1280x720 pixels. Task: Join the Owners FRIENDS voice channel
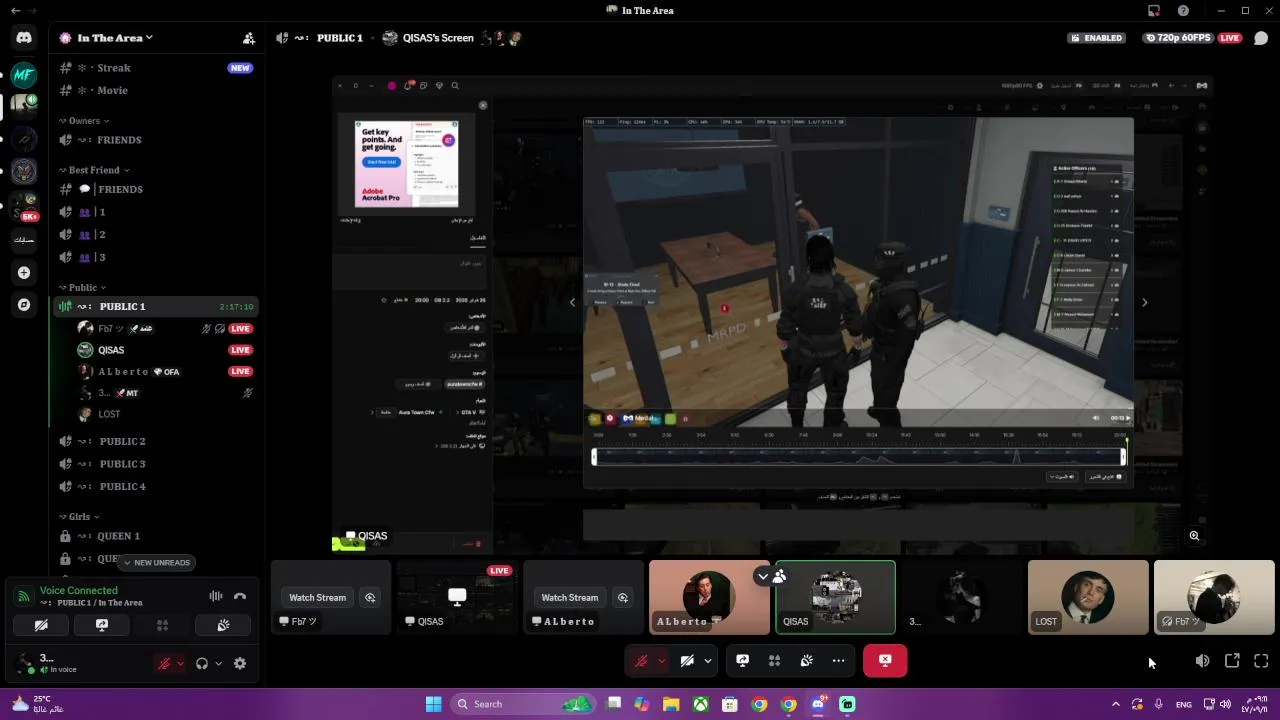155,140
